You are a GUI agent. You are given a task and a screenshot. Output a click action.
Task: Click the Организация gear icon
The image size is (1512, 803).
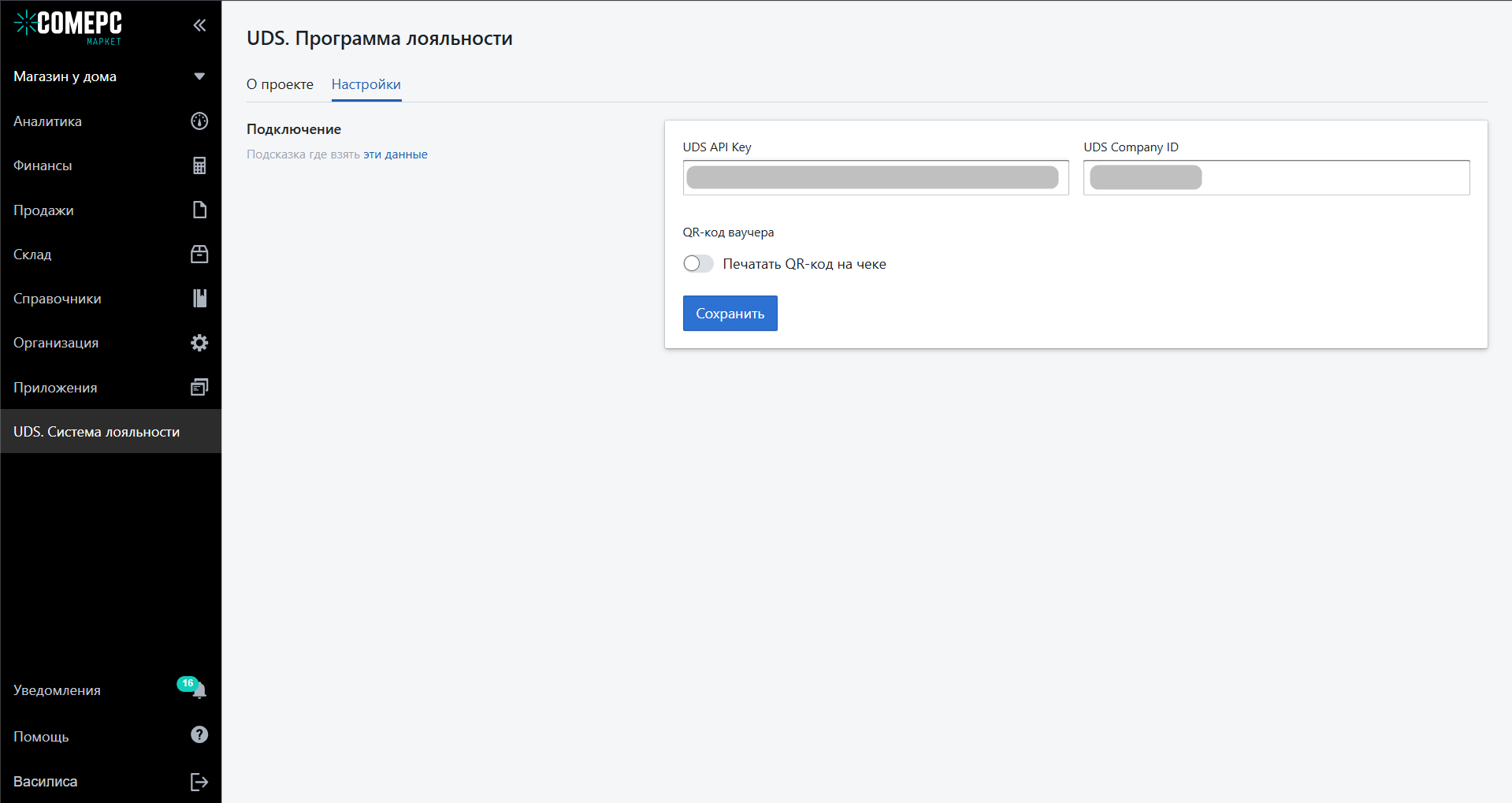[x=199, y=343]
